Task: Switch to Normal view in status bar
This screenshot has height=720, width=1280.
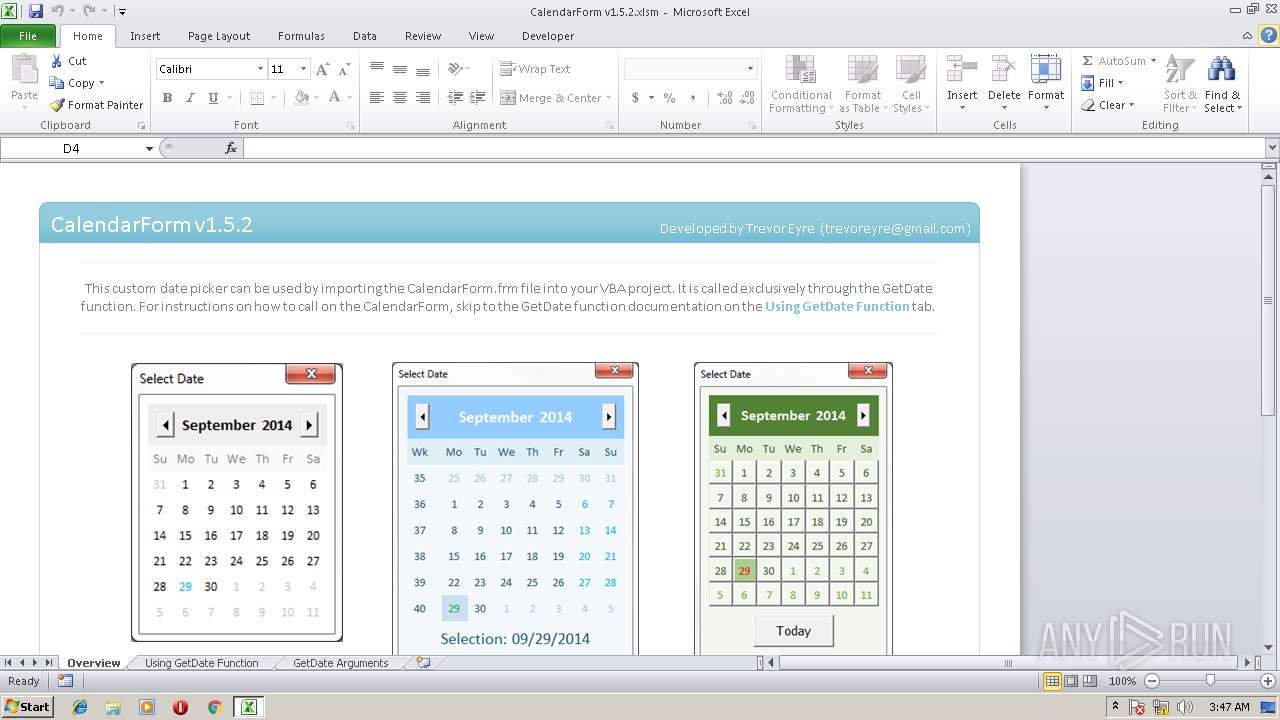Action: coord(1052,681)
